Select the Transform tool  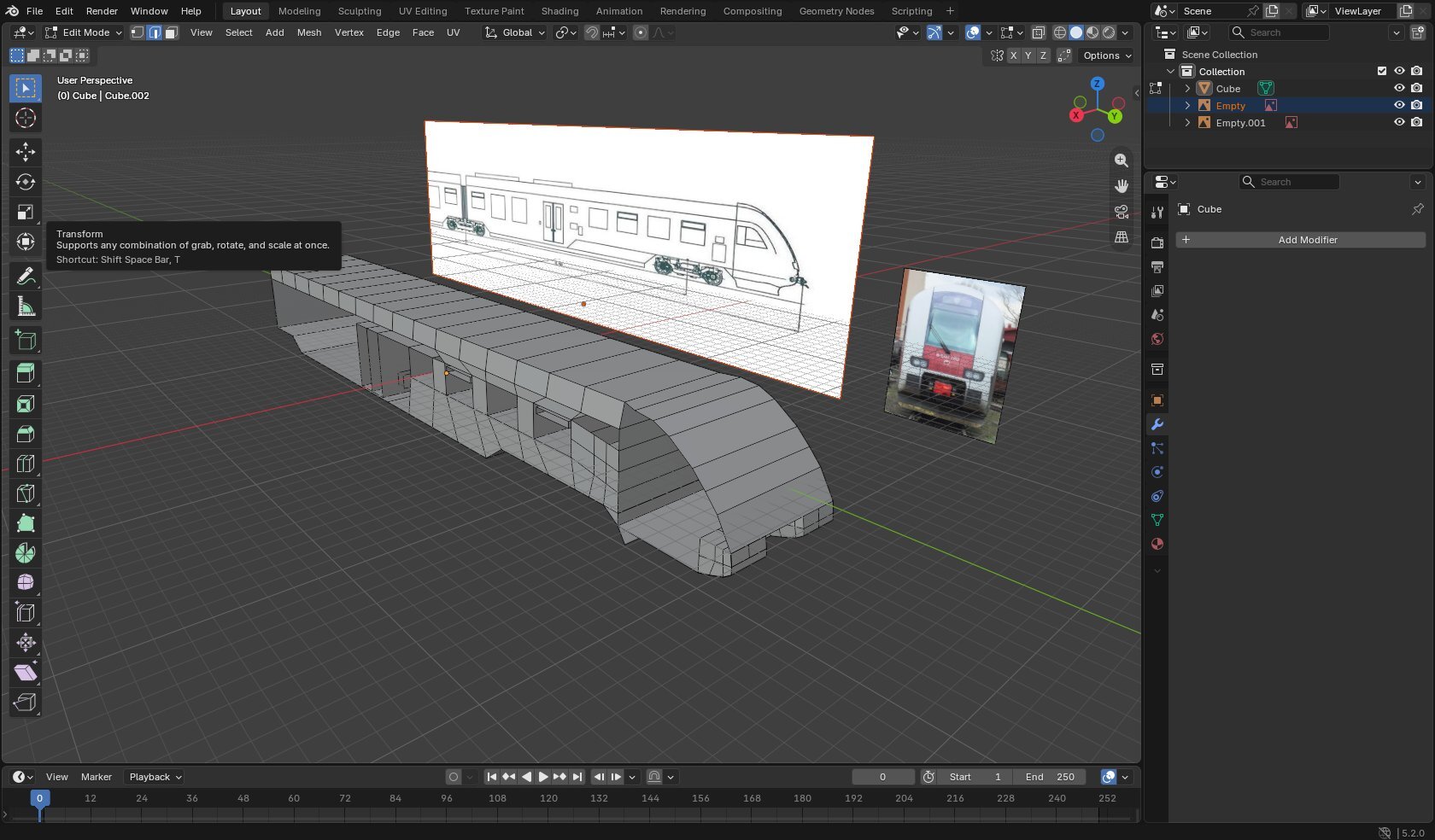(26, 242)
